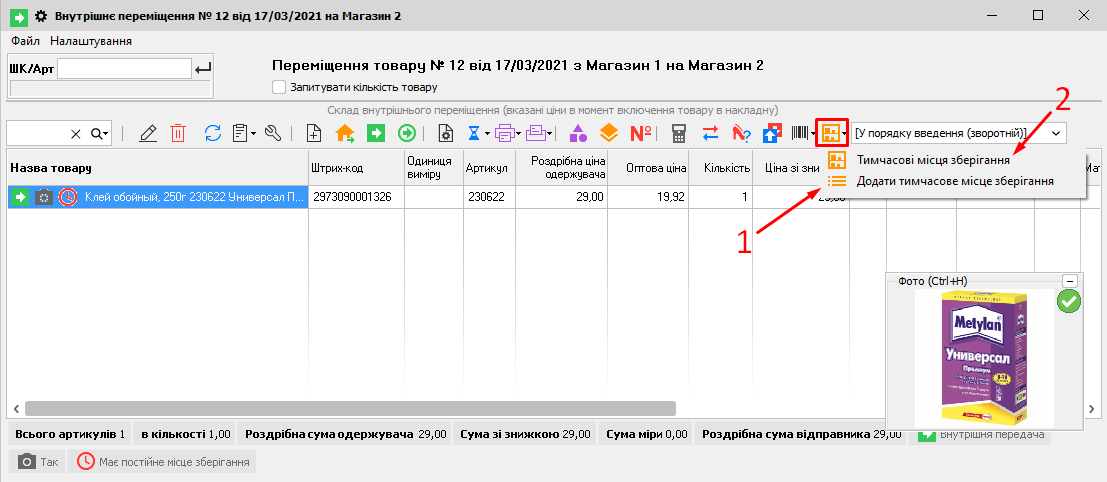Click the red N№ numbering icon

pos(641,133)
